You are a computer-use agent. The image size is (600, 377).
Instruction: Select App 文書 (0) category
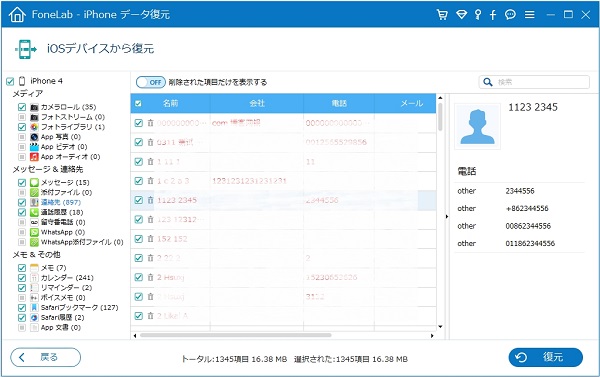(61, 327)
